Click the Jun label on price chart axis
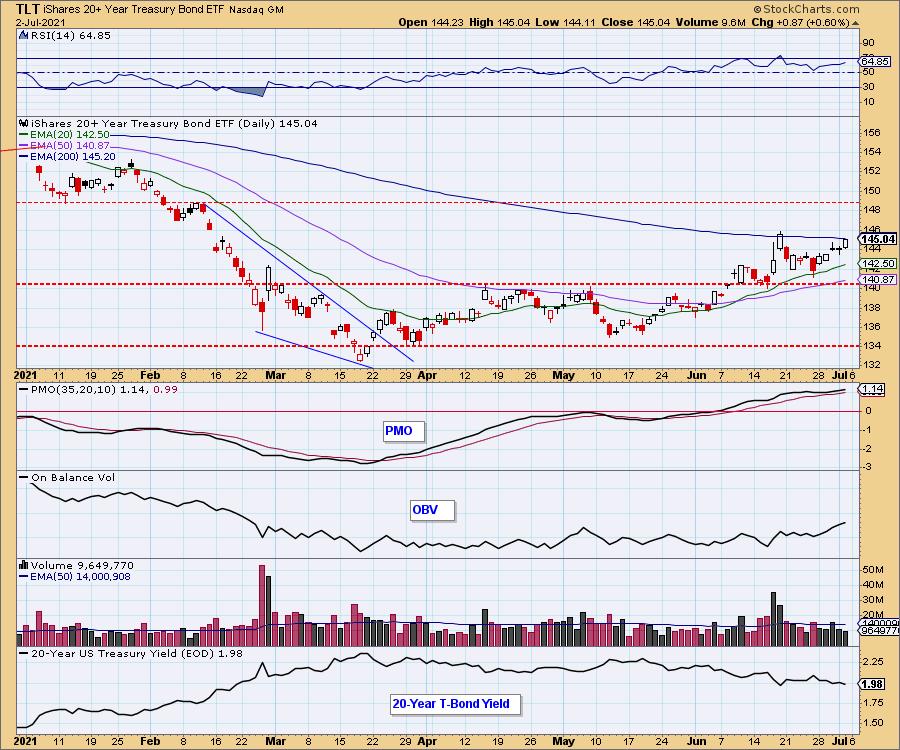The height and width of the screenshot is (750, 900). pyautogui.click(x=696, y=375)
